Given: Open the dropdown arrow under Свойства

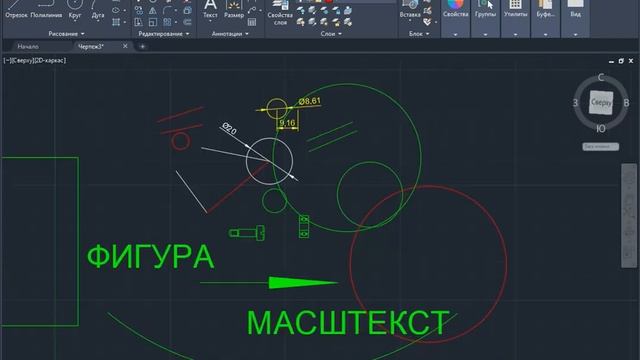Looking at the screenshot, I should [456, 35].
